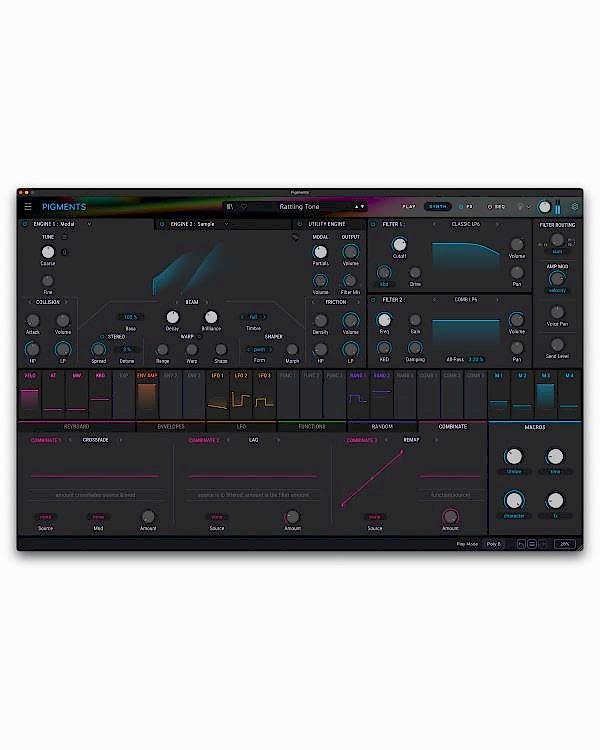This screenshot has width=600, height=750.
Task: Click the redo arrow in status bar
Action: click(542, 544)
